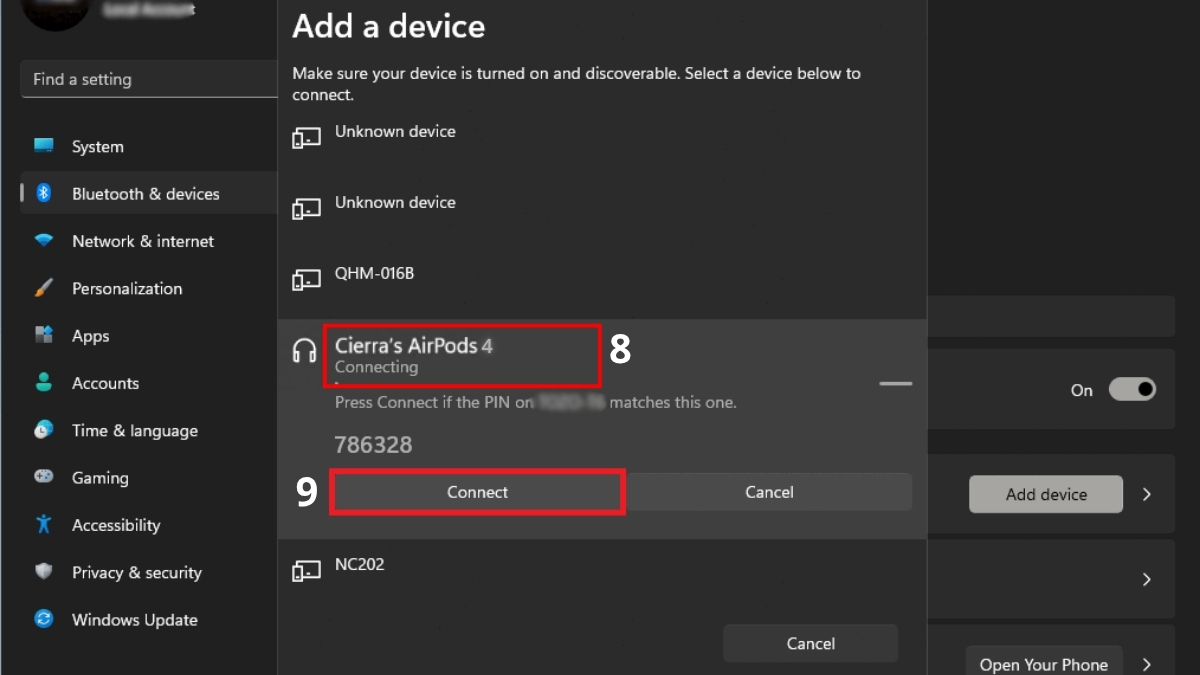Image resolution: width=1200 pixels, height=675 pixels.
Task: Open Time & language clock icon
Action: (x=44, y=430)
